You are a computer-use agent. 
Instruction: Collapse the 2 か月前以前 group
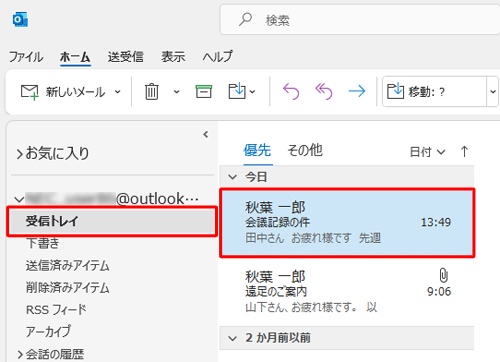pyautogui.click(x=232, y=338)
